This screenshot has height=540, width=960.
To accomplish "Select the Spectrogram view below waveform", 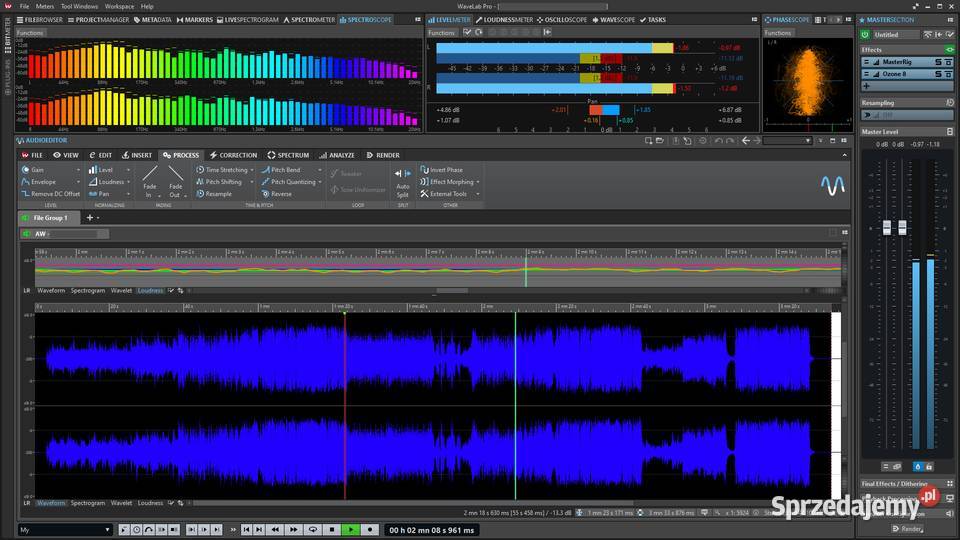I will coord(88,503).
